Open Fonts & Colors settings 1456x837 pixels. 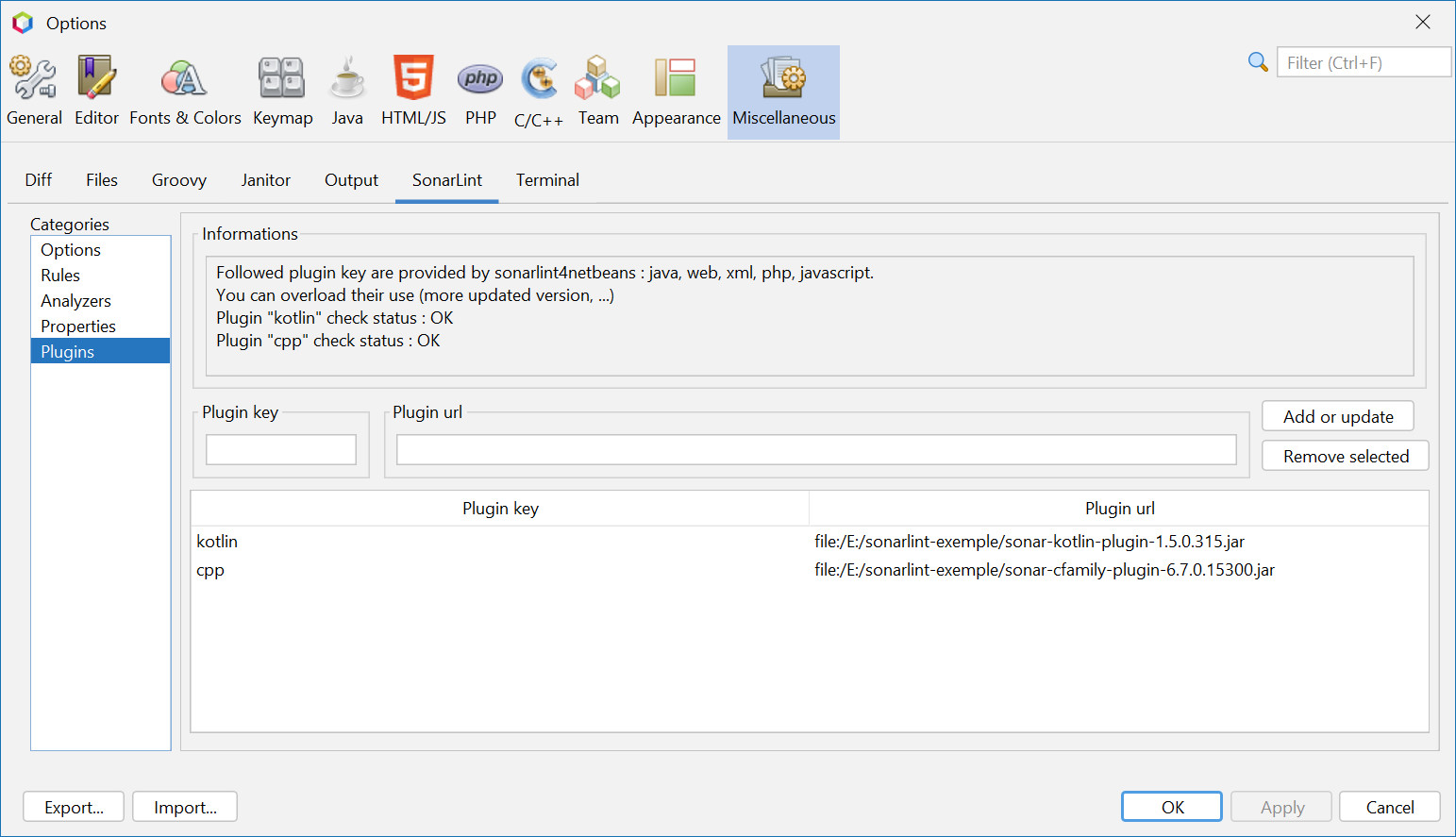(x=185, y=91)
